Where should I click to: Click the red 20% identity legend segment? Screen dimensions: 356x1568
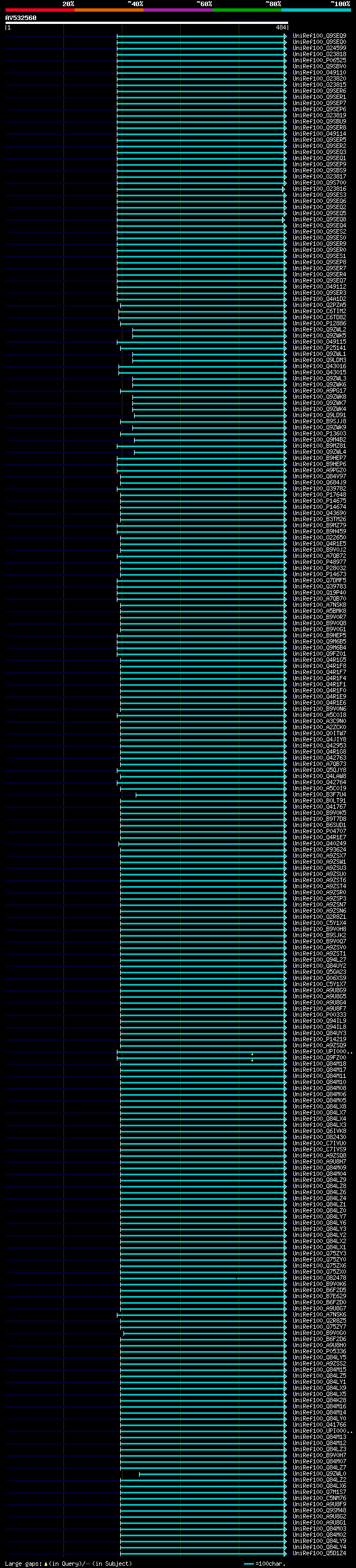click(39, 10)
